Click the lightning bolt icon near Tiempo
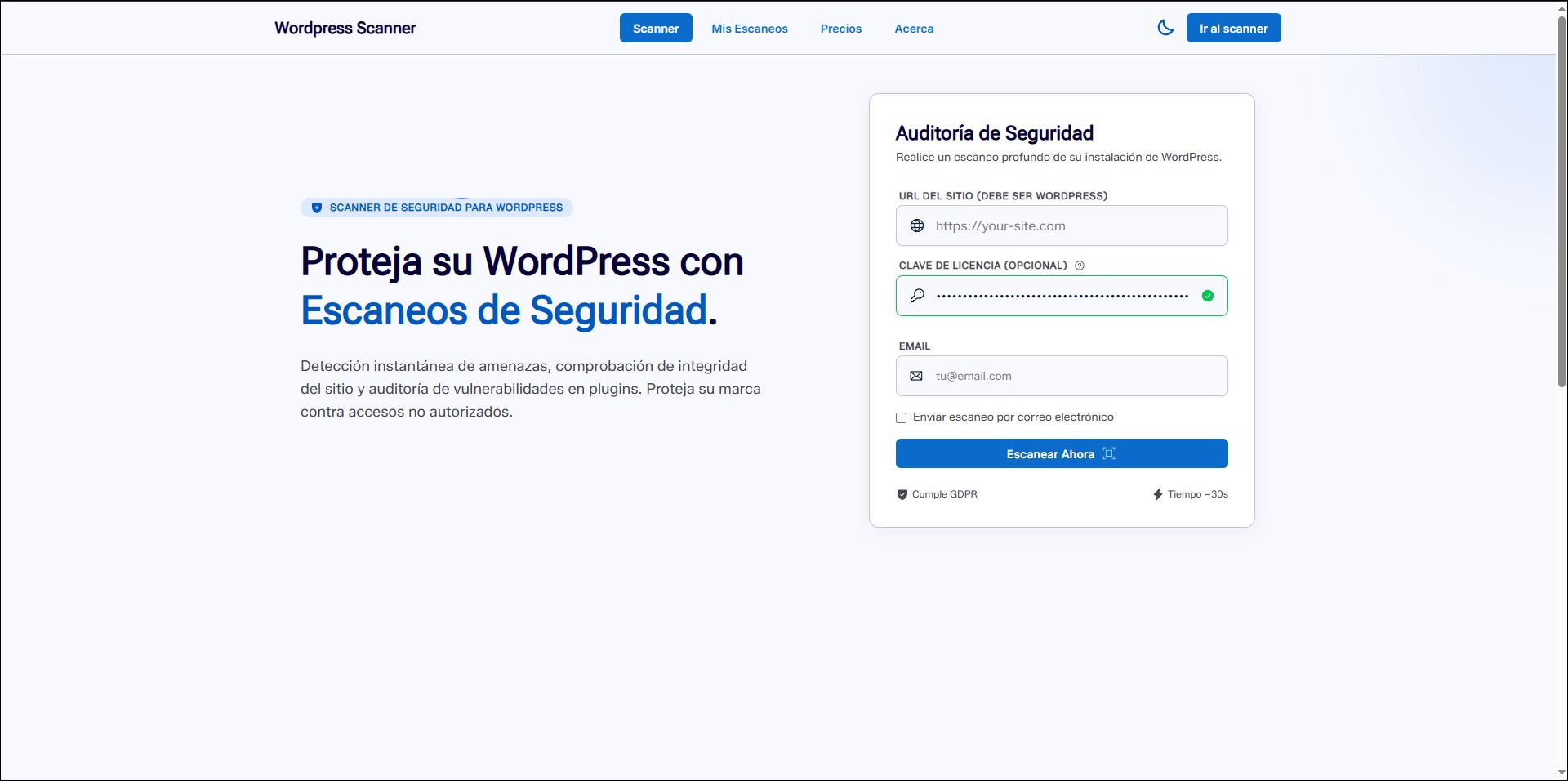 pyautogui.click(x=1158, y=494)
